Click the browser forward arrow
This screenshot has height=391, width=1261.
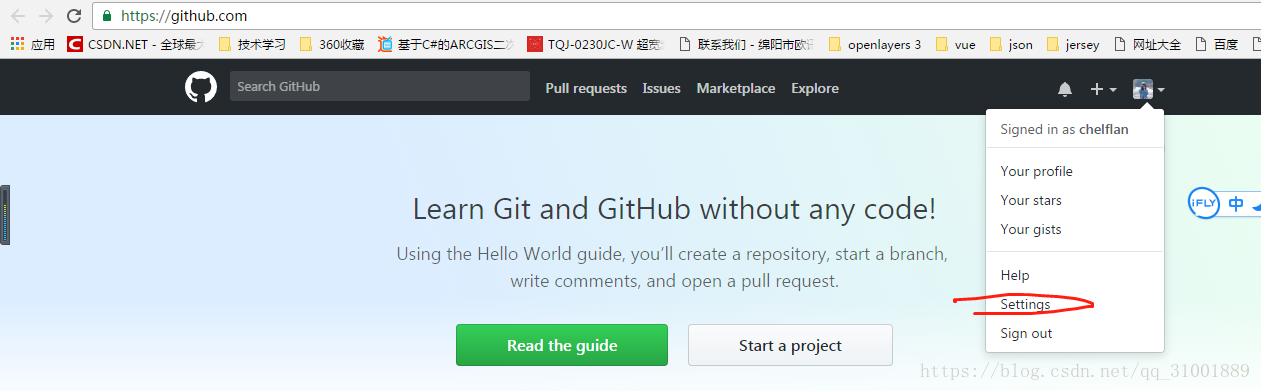[46, 16]
